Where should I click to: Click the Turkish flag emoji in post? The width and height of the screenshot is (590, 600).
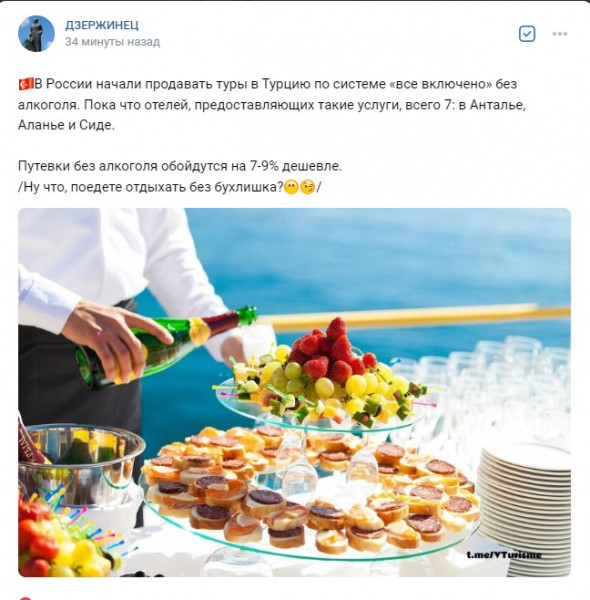26,84
